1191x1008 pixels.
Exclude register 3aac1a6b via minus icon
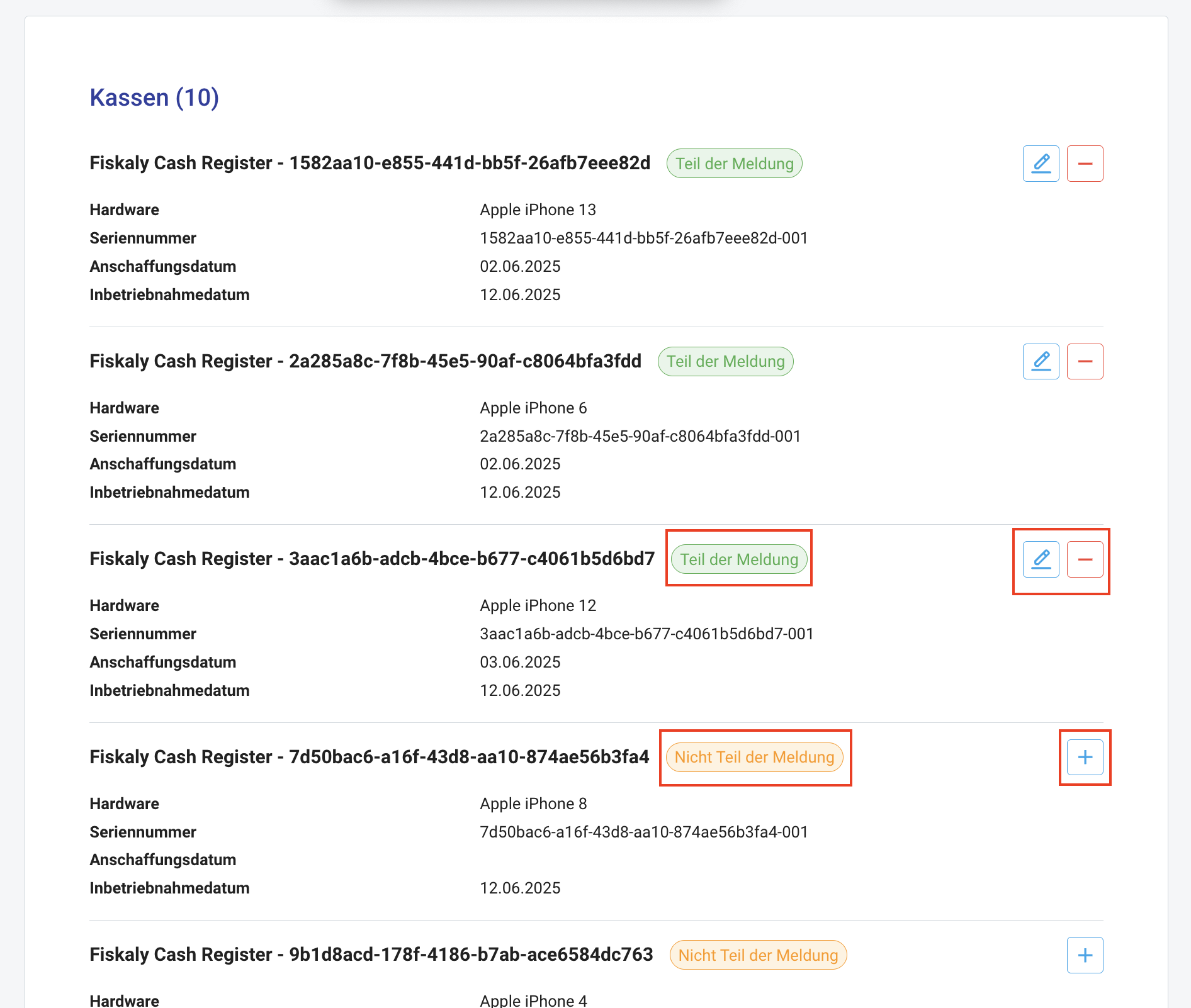1085,559
